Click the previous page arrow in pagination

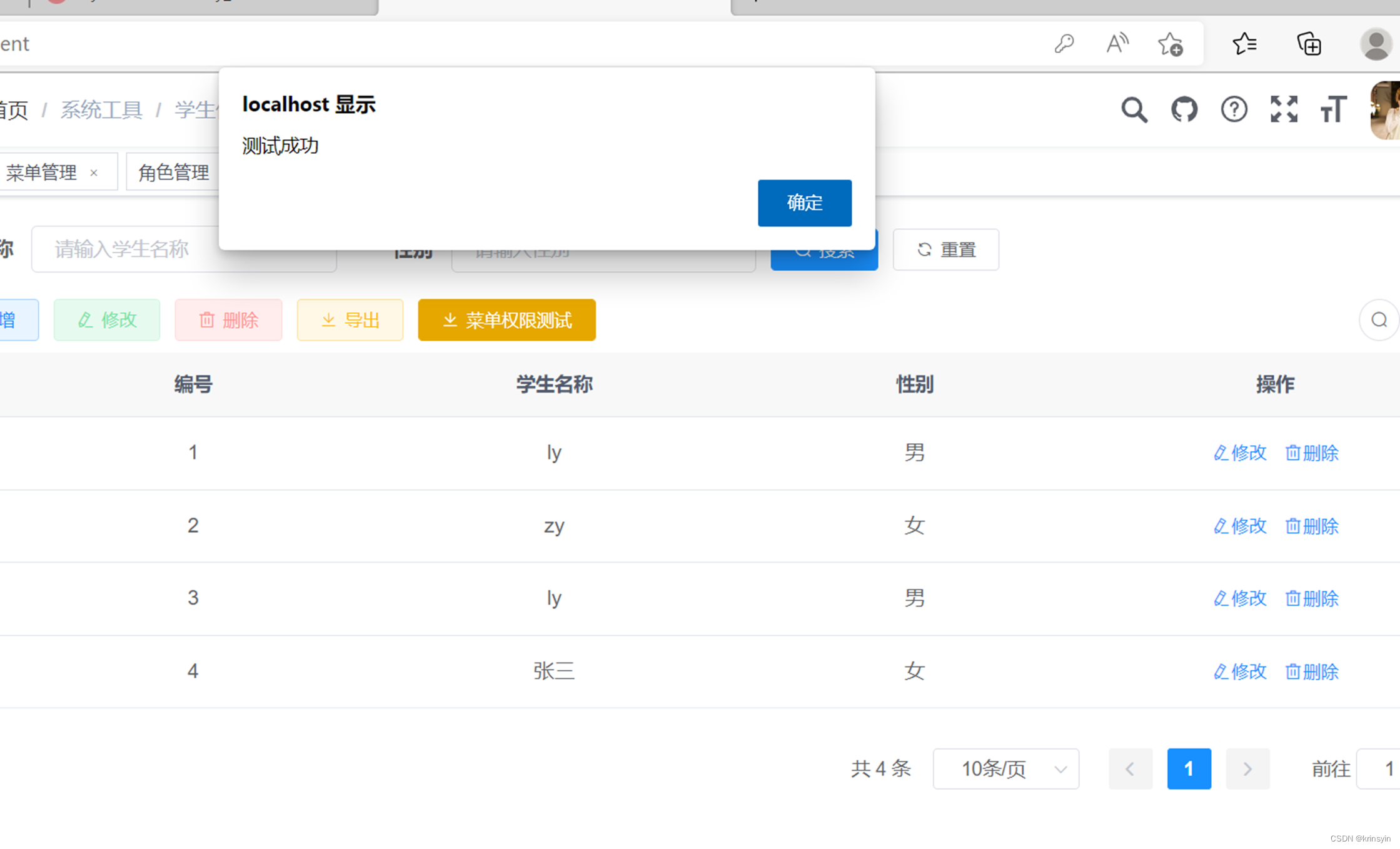(1130, 769)
